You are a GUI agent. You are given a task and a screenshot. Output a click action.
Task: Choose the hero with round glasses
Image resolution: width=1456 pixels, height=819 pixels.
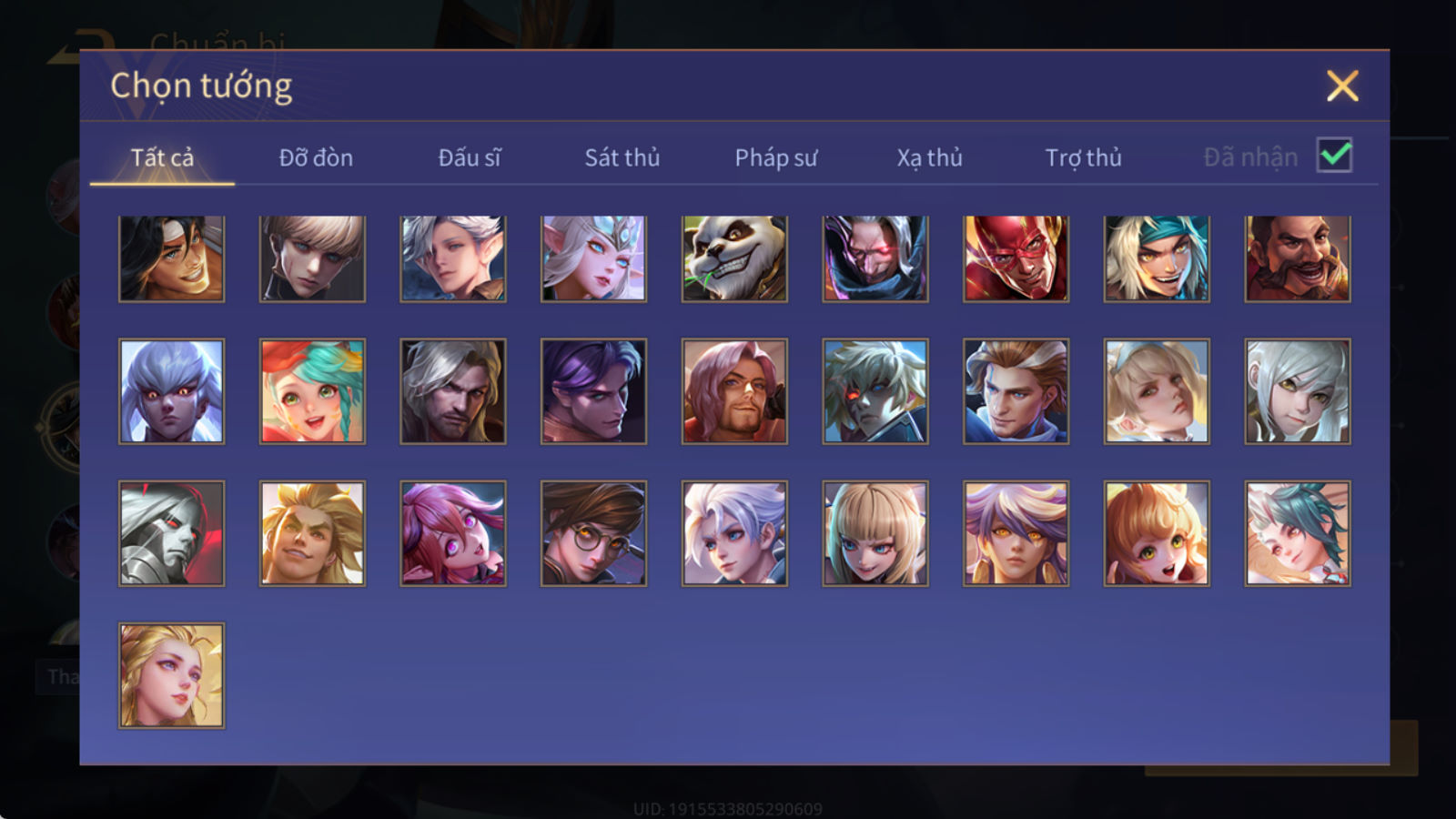(593, 533)
